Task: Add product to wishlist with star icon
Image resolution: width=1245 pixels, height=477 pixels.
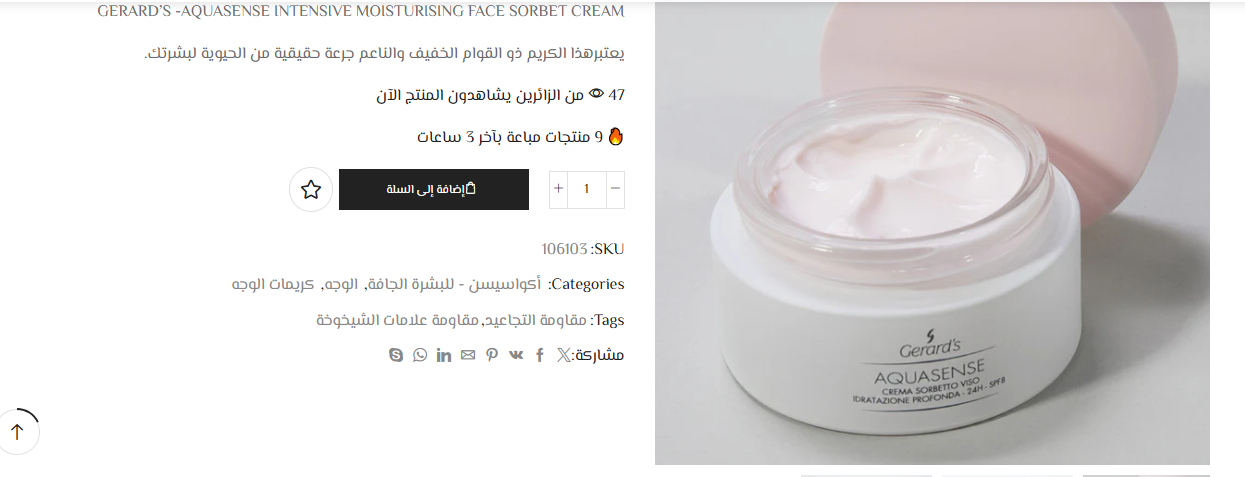Action: (x=311, y=189)
